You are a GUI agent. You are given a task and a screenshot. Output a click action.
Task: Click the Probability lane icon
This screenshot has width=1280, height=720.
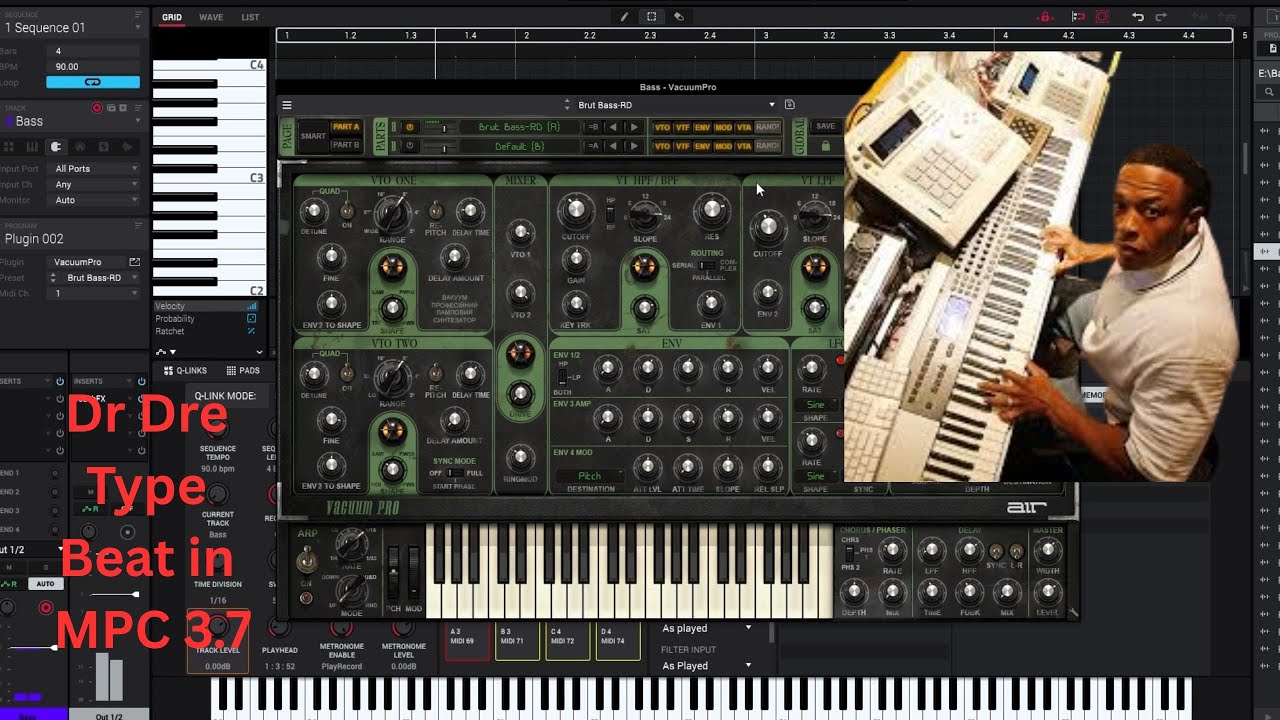251,318
